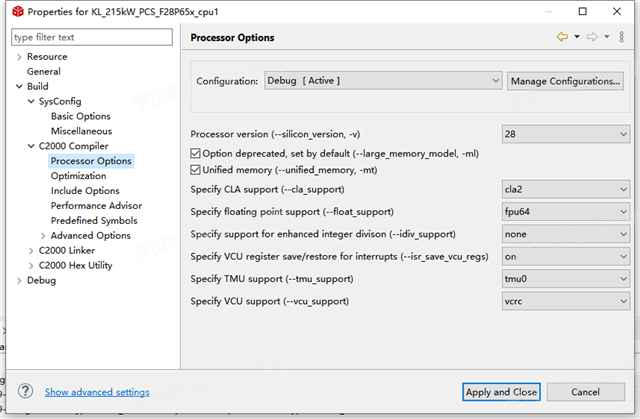Expand the Resource tree node

[x=19, y=57]
